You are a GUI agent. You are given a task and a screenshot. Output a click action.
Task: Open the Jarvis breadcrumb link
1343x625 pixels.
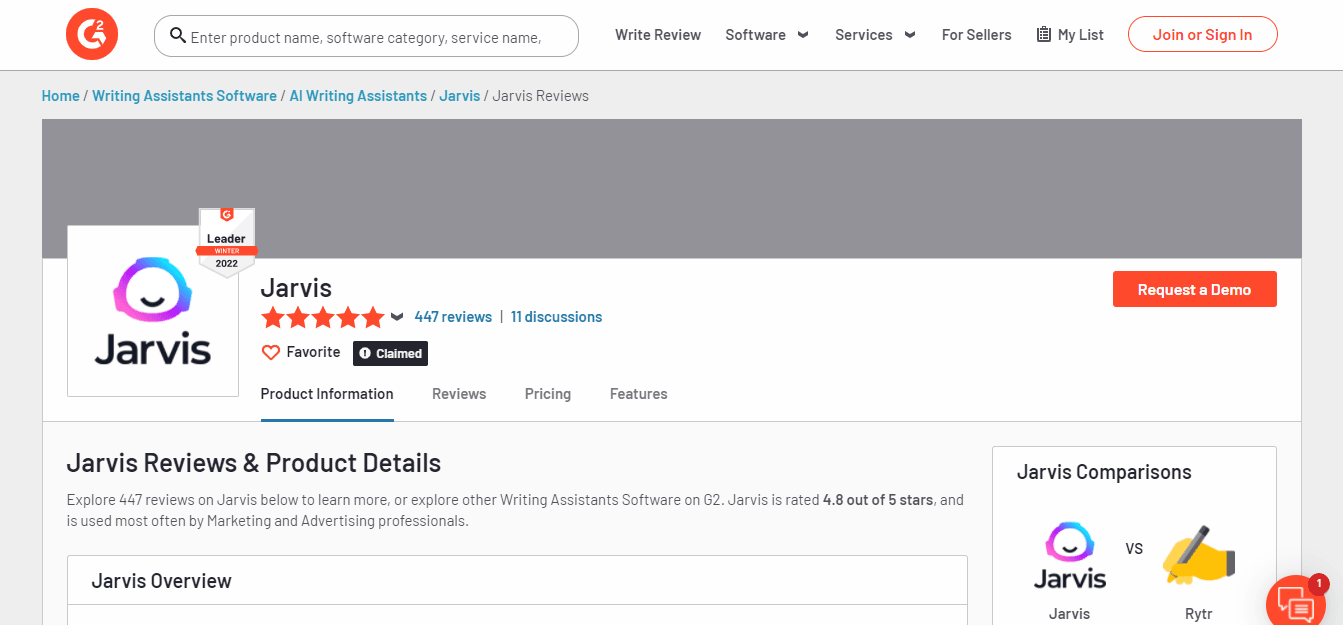(459, 96)
